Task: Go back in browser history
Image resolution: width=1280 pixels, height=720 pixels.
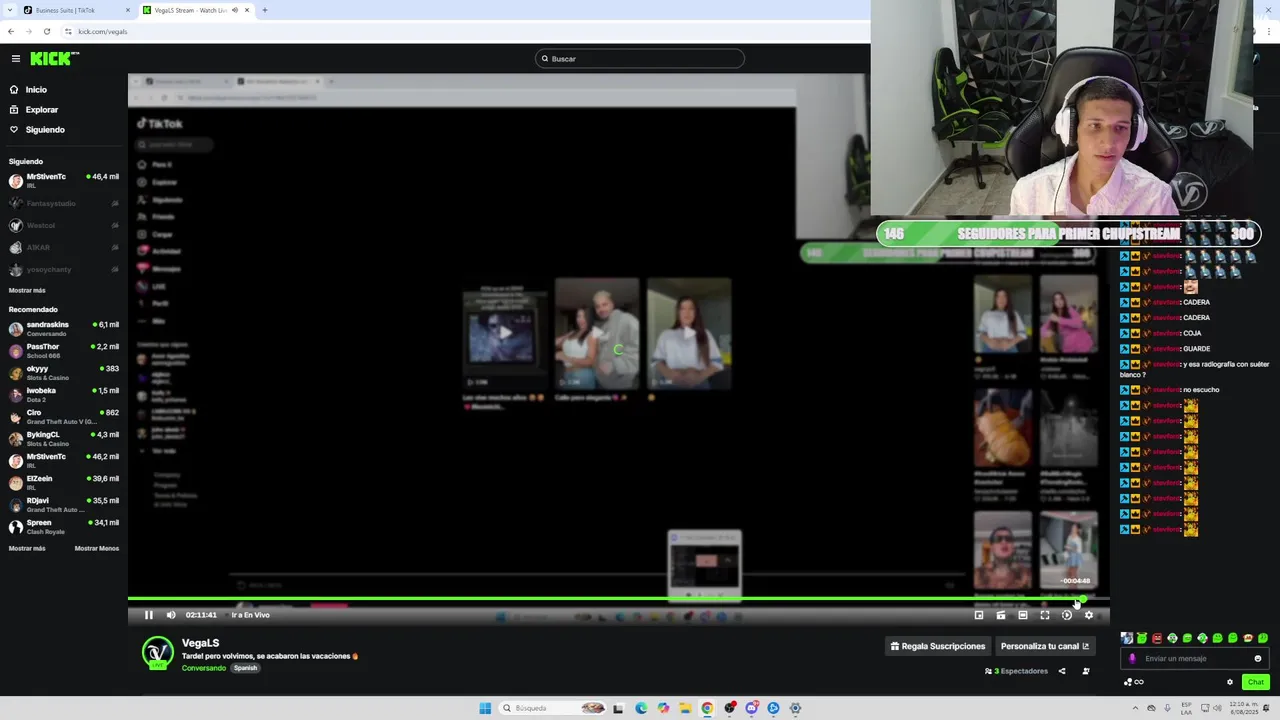Action: [11, 31]
